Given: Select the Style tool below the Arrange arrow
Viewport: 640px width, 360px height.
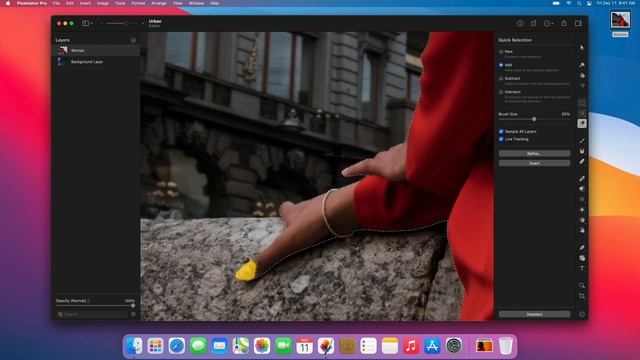Looking at the screenshot, I should (582, 65).
